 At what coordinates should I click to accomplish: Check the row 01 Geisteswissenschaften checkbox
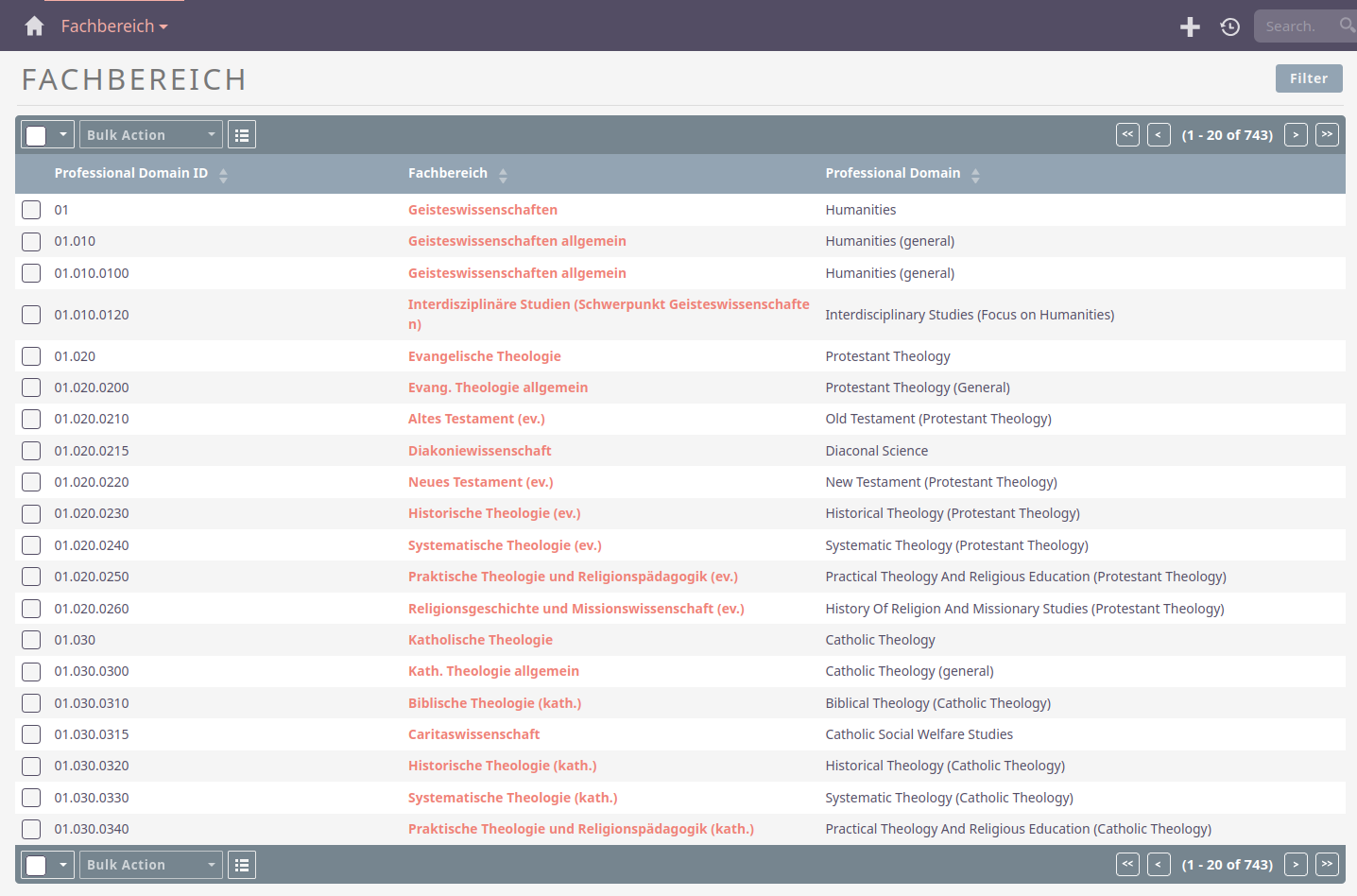click(31, 210)
